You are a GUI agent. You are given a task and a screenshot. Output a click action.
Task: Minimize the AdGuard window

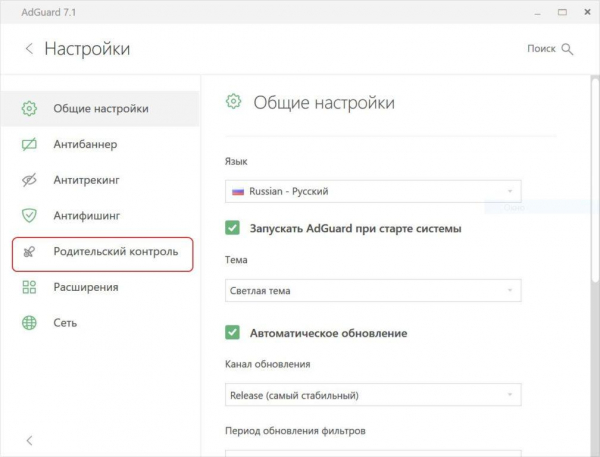coord(538,13)
